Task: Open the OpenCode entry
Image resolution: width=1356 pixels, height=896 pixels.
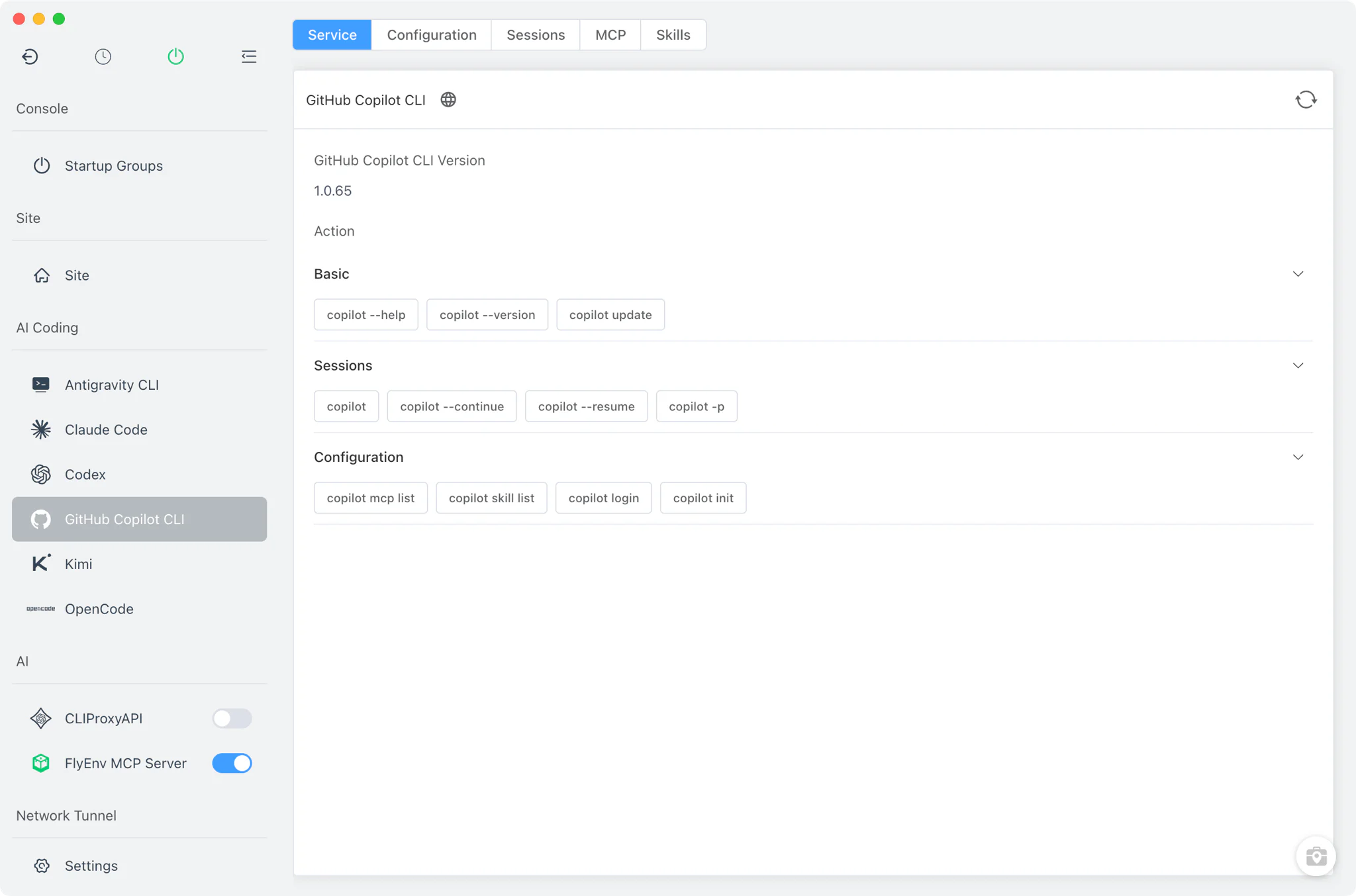Action: [140, 609]
